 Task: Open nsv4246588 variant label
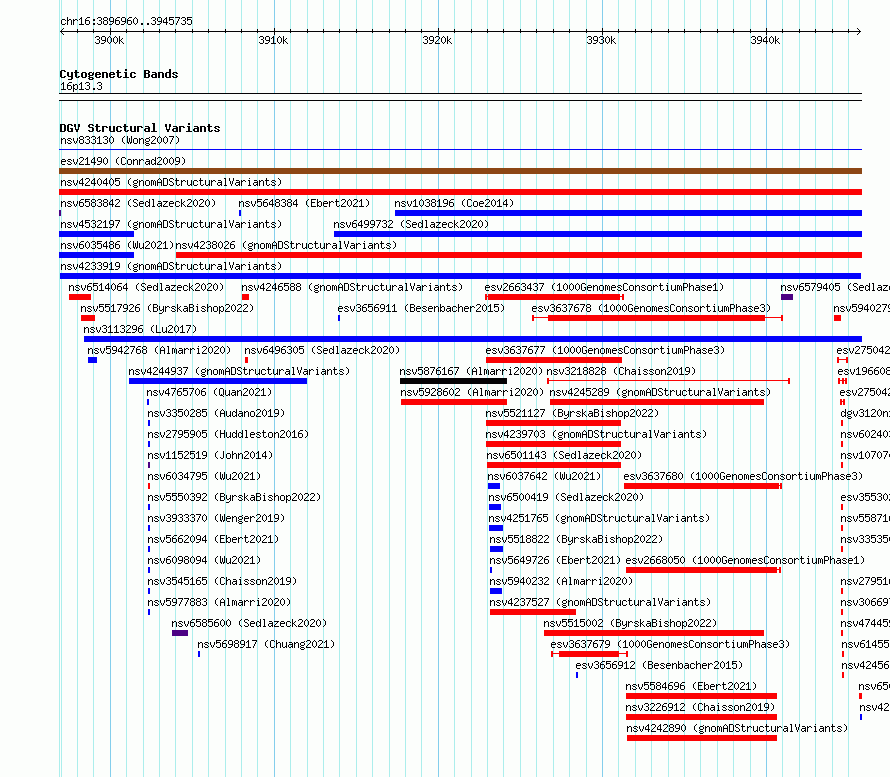pos(352,287)
